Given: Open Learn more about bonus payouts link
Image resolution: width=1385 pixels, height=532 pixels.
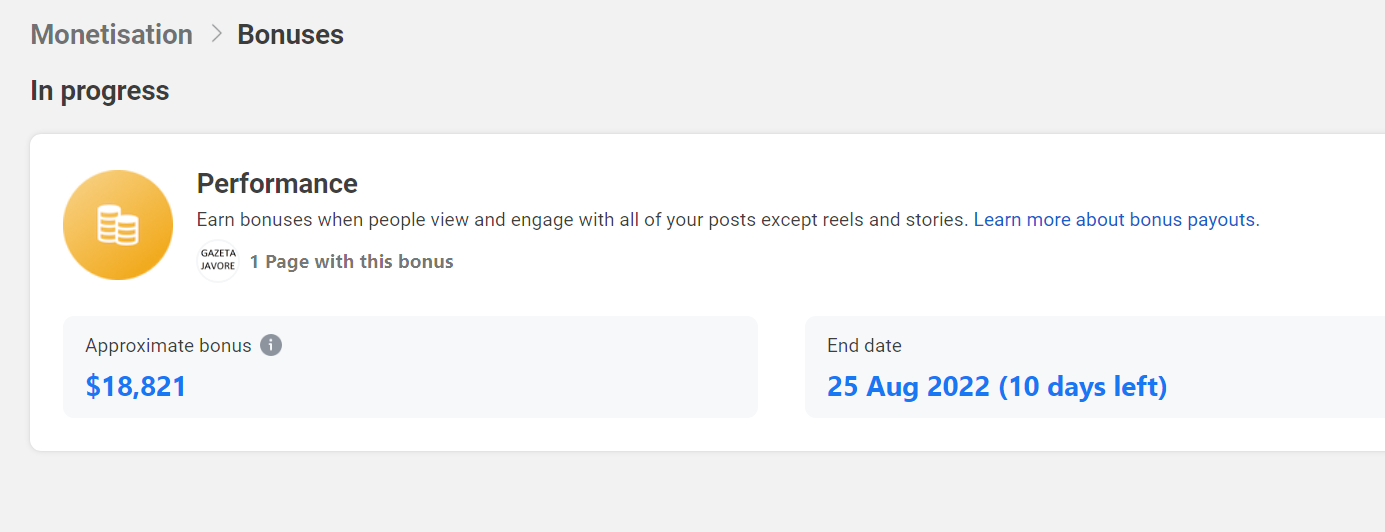Looking at the screenshot, I should tap(1116, 219).
